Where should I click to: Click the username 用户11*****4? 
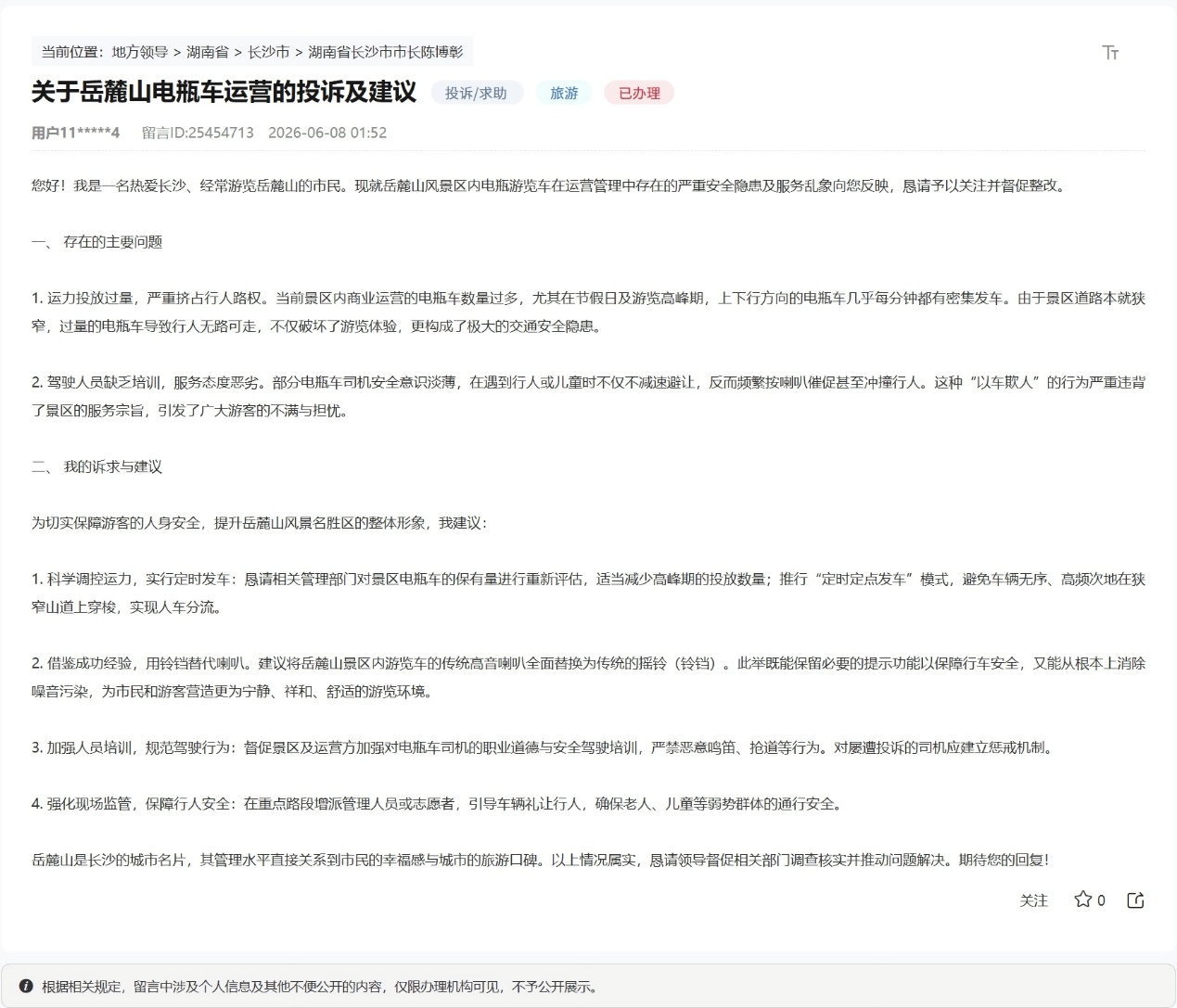76,133
